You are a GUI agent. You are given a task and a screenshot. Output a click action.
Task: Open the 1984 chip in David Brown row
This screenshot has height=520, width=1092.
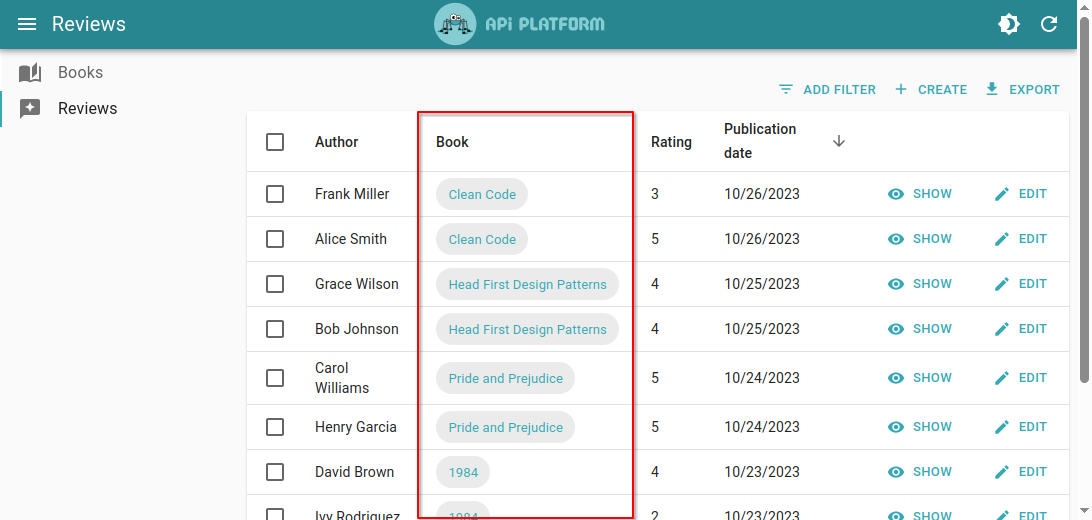[463, 472]
